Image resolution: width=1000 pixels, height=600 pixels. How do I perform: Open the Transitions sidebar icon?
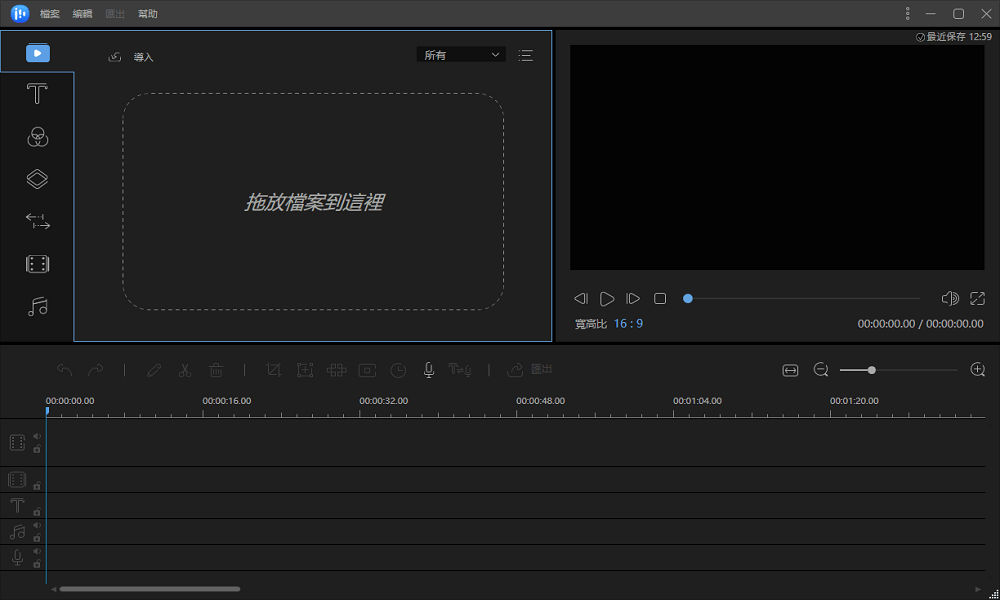point(38,221)
